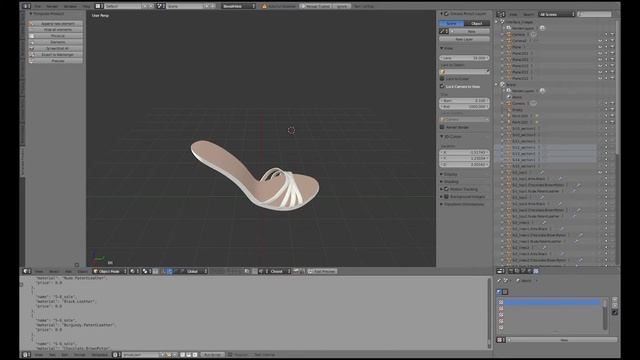The height and width of the screenshot is (360, 640).
Task: Collapse the left tool panel header triangle
Action: (x=31, y=13)
